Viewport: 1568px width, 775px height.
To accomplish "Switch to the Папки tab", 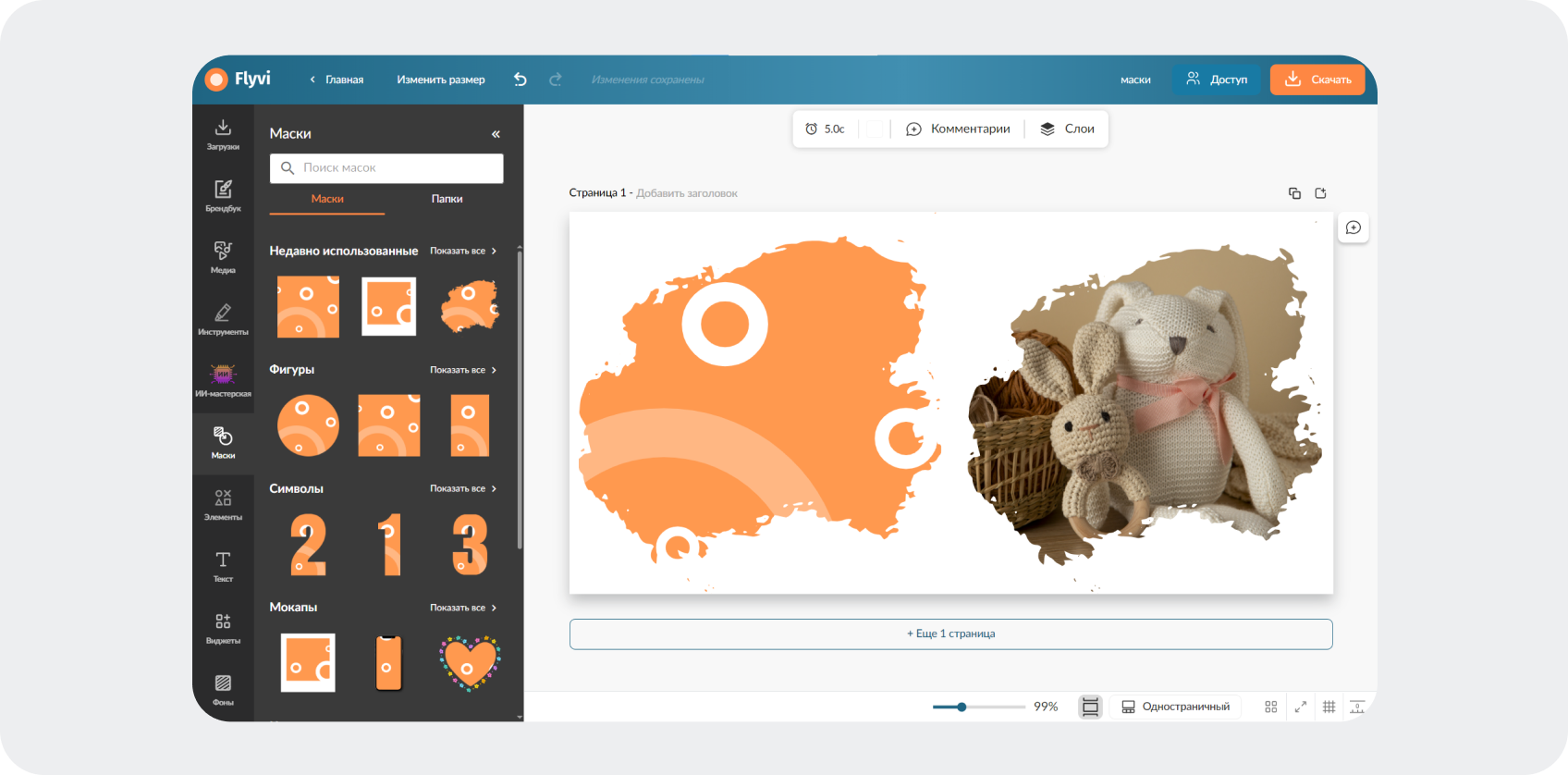I will click(x=447, y=199).
